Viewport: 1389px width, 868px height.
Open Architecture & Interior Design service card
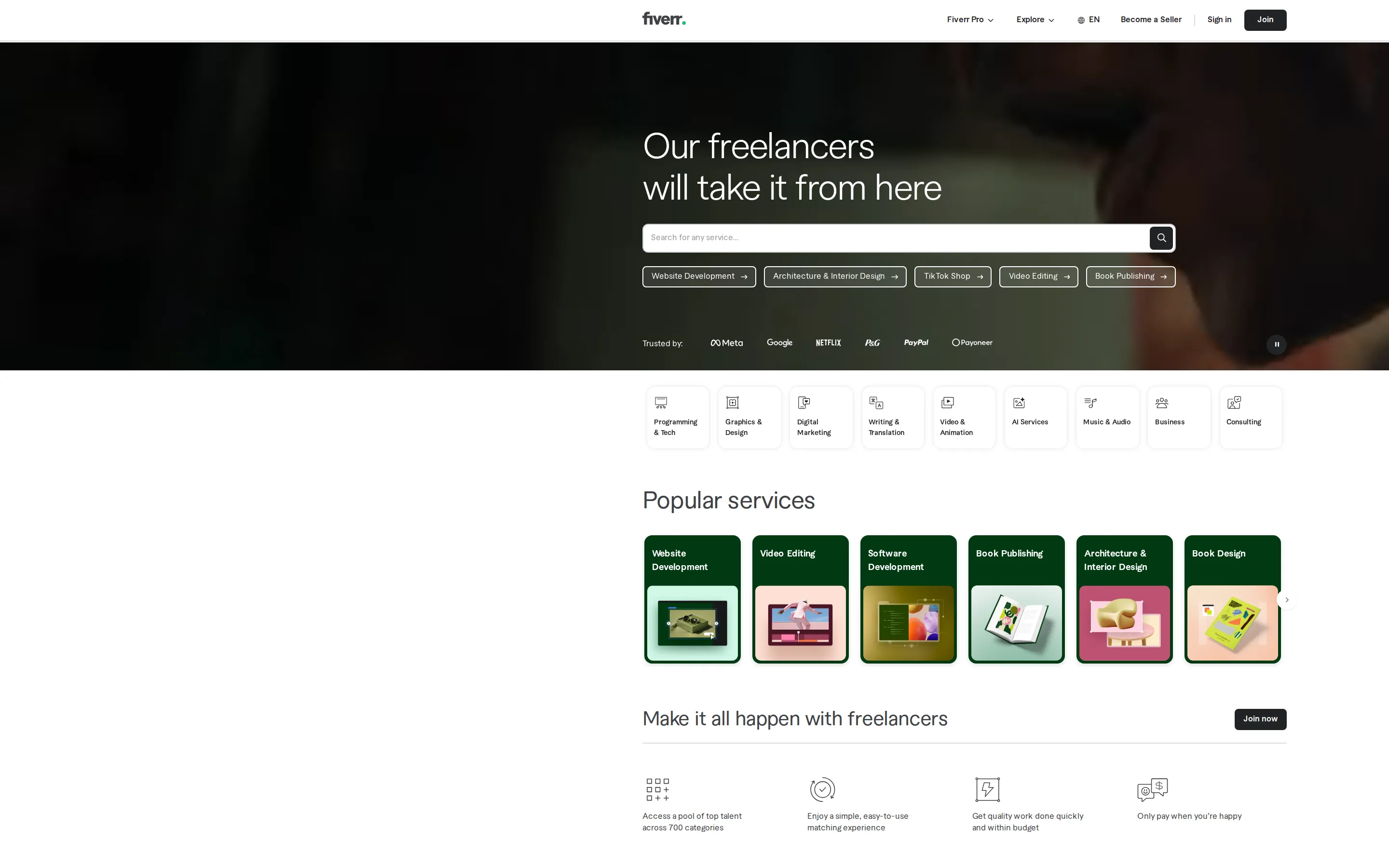(1124, 599)
